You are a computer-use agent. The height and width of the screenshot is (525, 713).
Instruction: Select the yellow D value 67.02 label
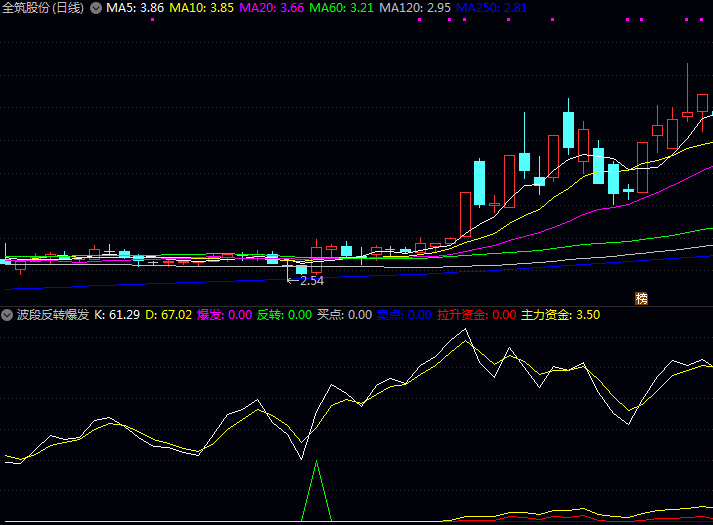click(x=168, y=315)
